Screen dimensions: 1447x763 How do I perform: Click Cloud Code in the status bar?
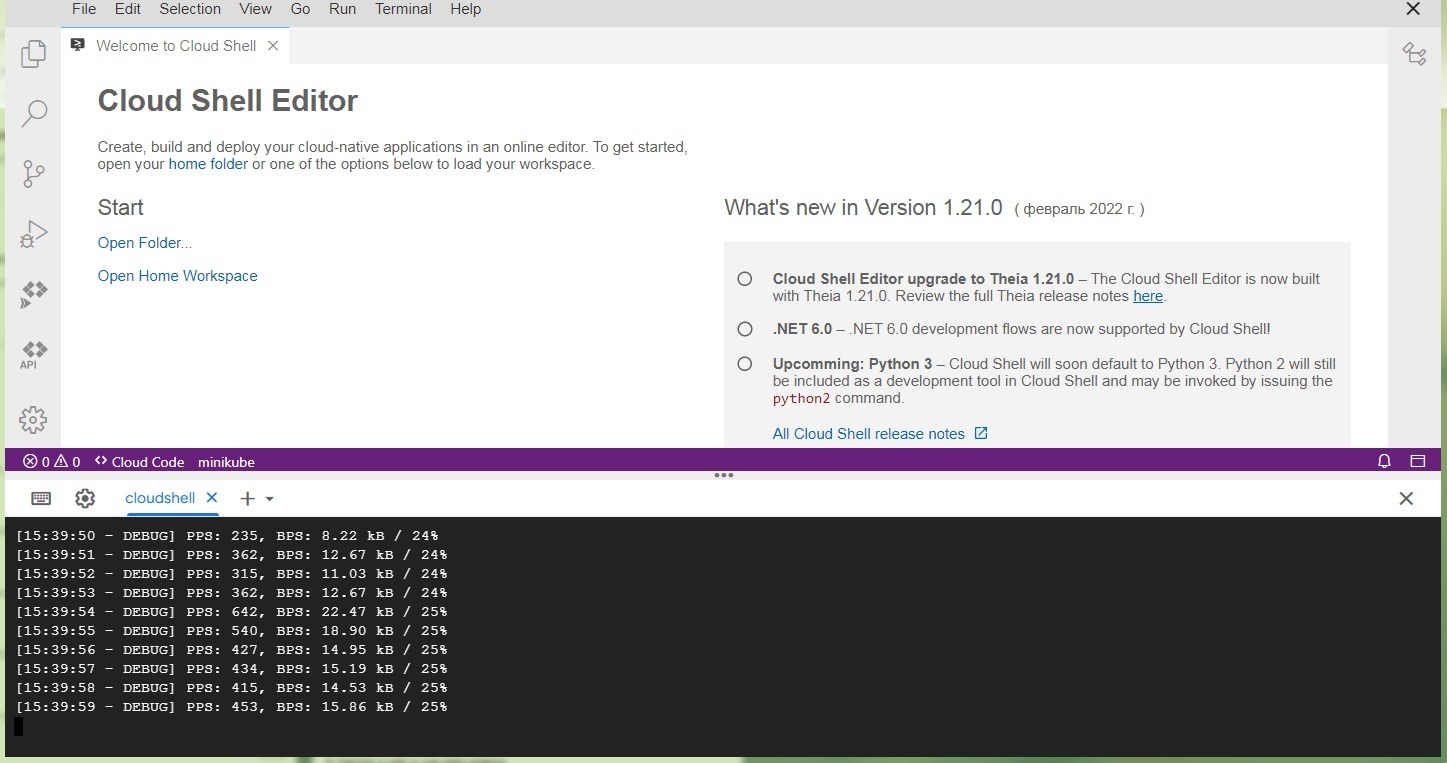pyautogui.click(x=139, y=462)
